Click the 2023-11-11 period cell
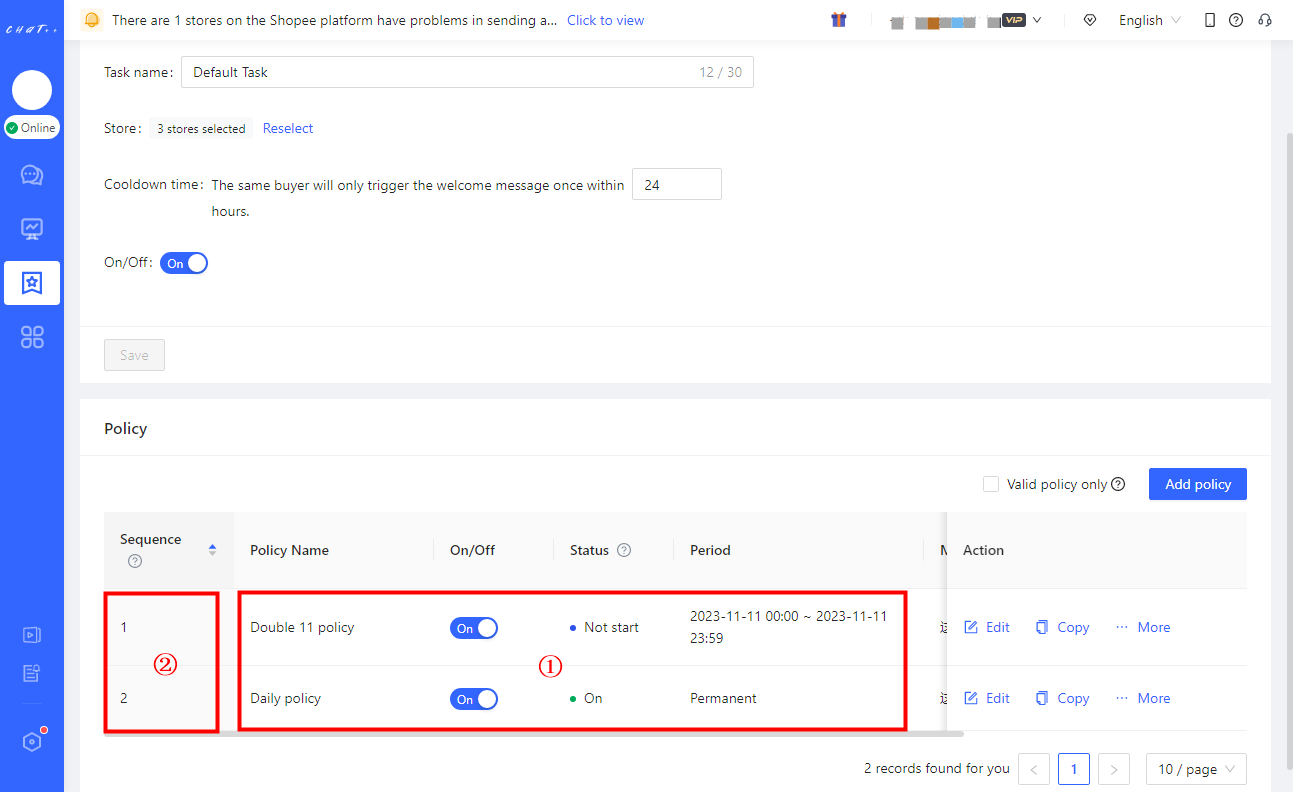1293x792 pixels. (x=788, y=627)
